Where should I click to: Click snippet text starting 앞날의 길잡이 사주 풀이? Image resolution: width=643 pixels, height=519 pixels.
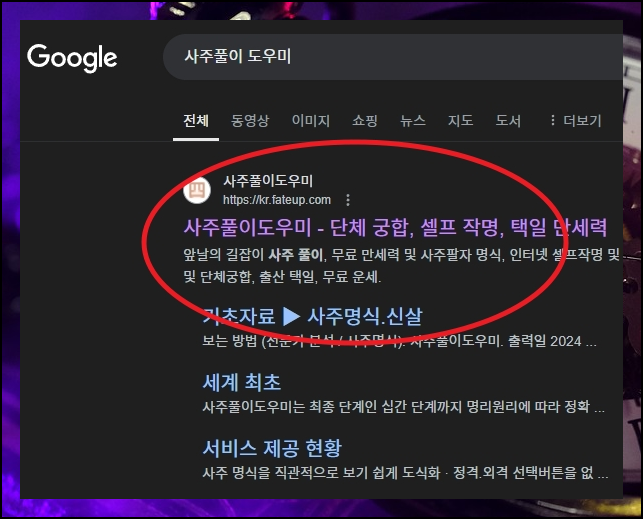[401, 255]
